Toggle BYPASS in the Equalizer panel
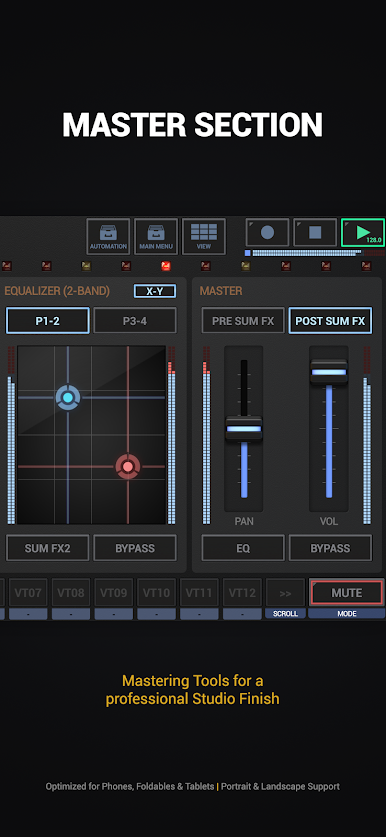Viewport: 386px width, 837px height. tap(135, 548)
